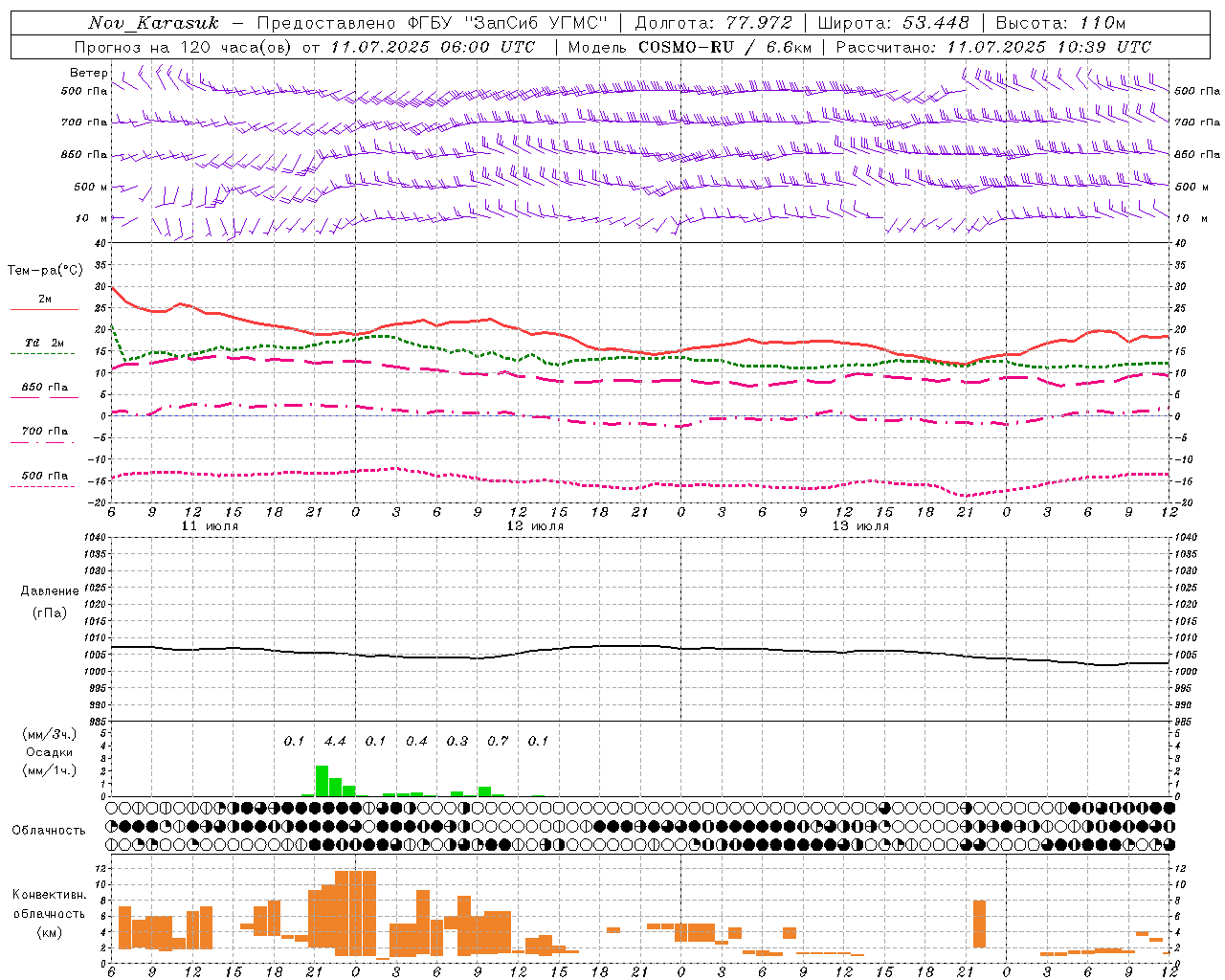
Task: Click the "0.7" three-hour precipitation value
Action: [x=498, y=741]
